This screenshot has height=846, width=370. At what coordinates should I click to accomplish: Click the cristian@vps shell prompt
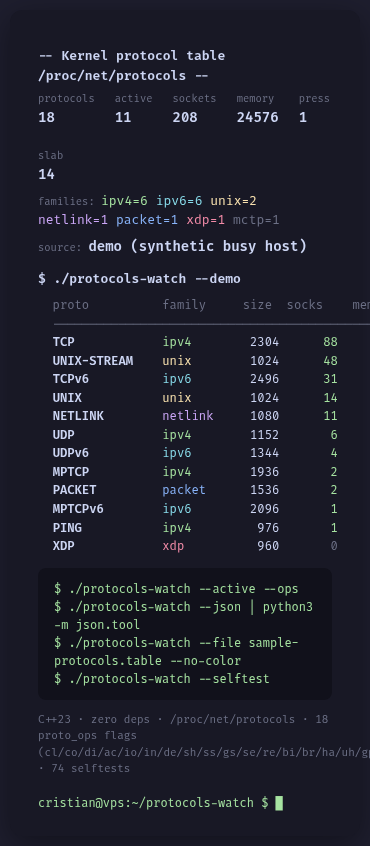click(153, 803)
